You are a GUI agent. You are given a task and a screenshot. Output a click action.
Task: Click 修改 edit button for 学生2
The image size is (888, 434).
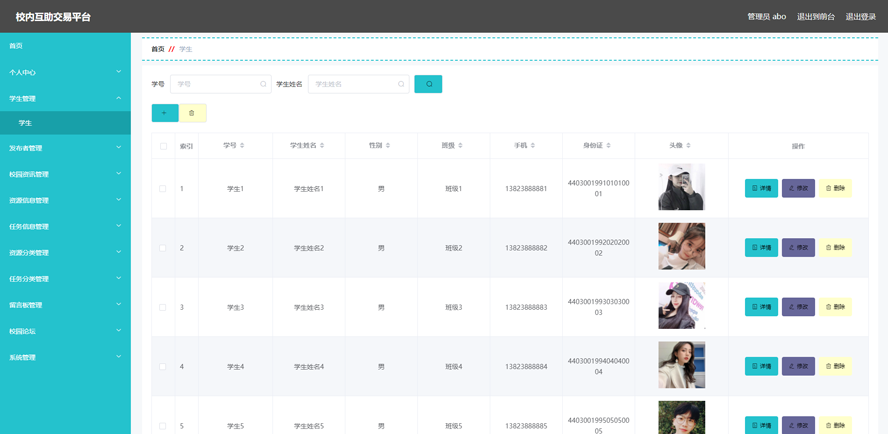pyautogui.click(x=798, y=247)
